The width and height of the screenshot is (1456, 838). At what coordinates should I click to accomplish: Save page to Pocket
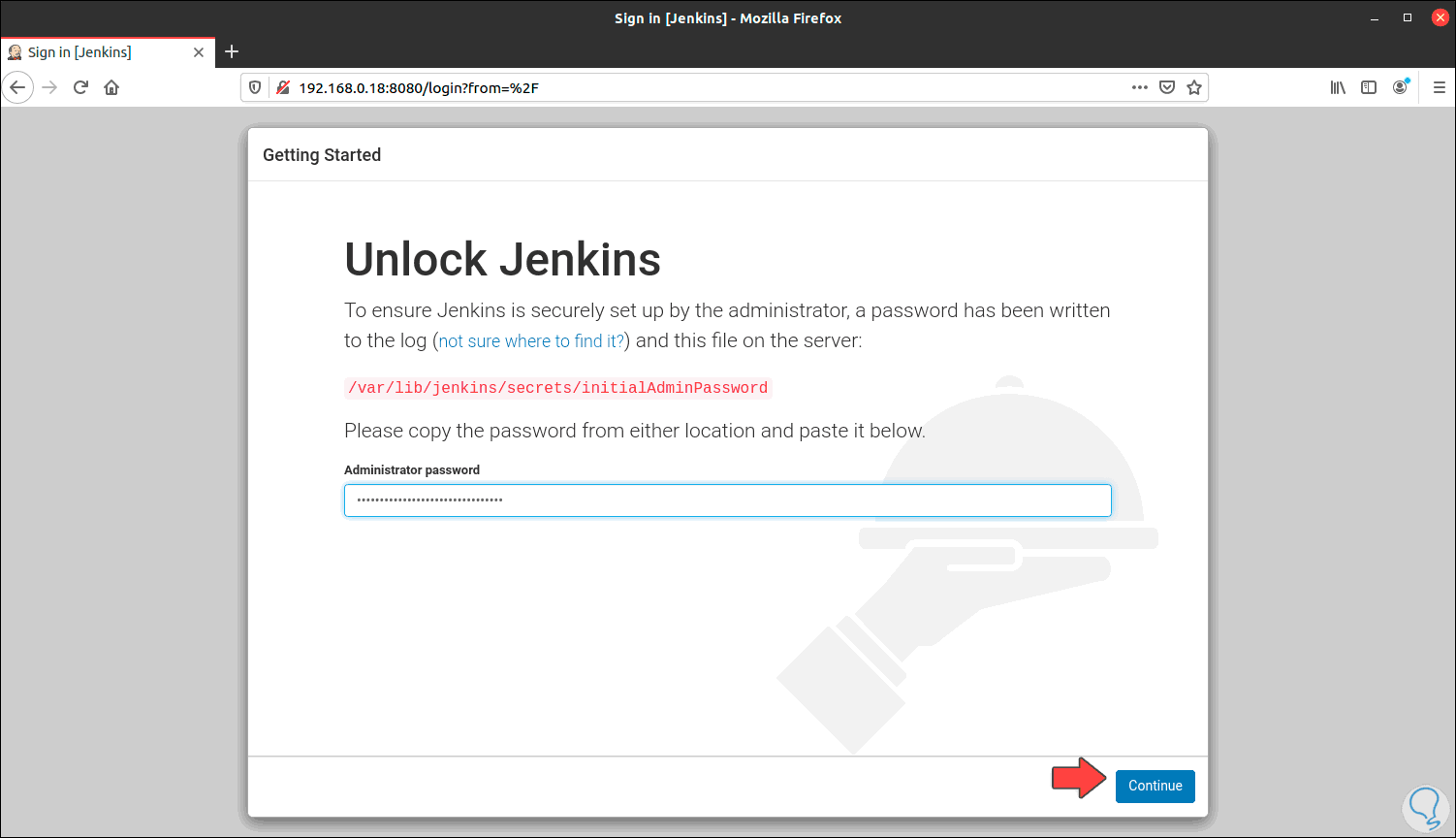(1167, 87)
